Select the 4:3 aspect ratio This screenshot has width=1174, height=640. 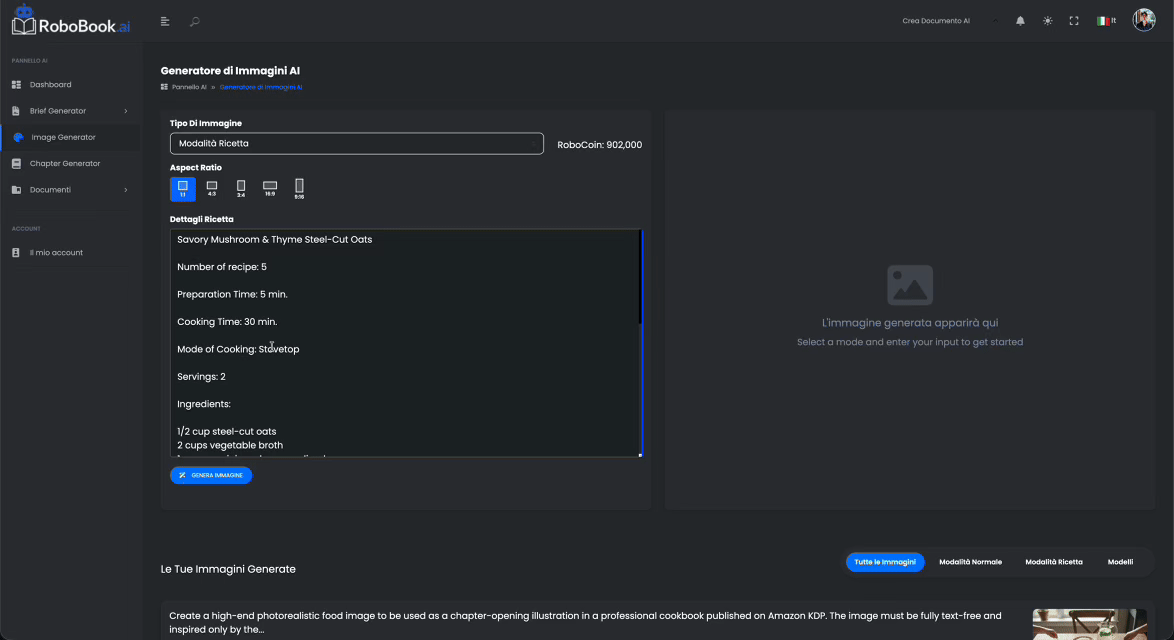(212, 187)
